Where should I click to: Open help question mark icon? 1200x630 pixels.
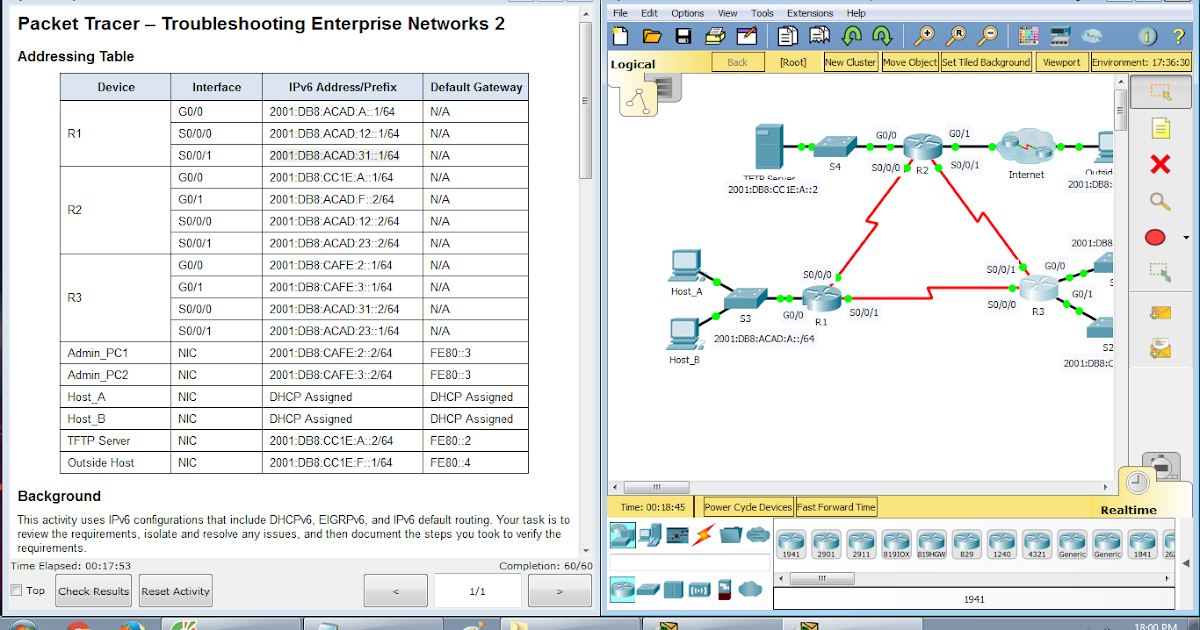coord(1180,37)
